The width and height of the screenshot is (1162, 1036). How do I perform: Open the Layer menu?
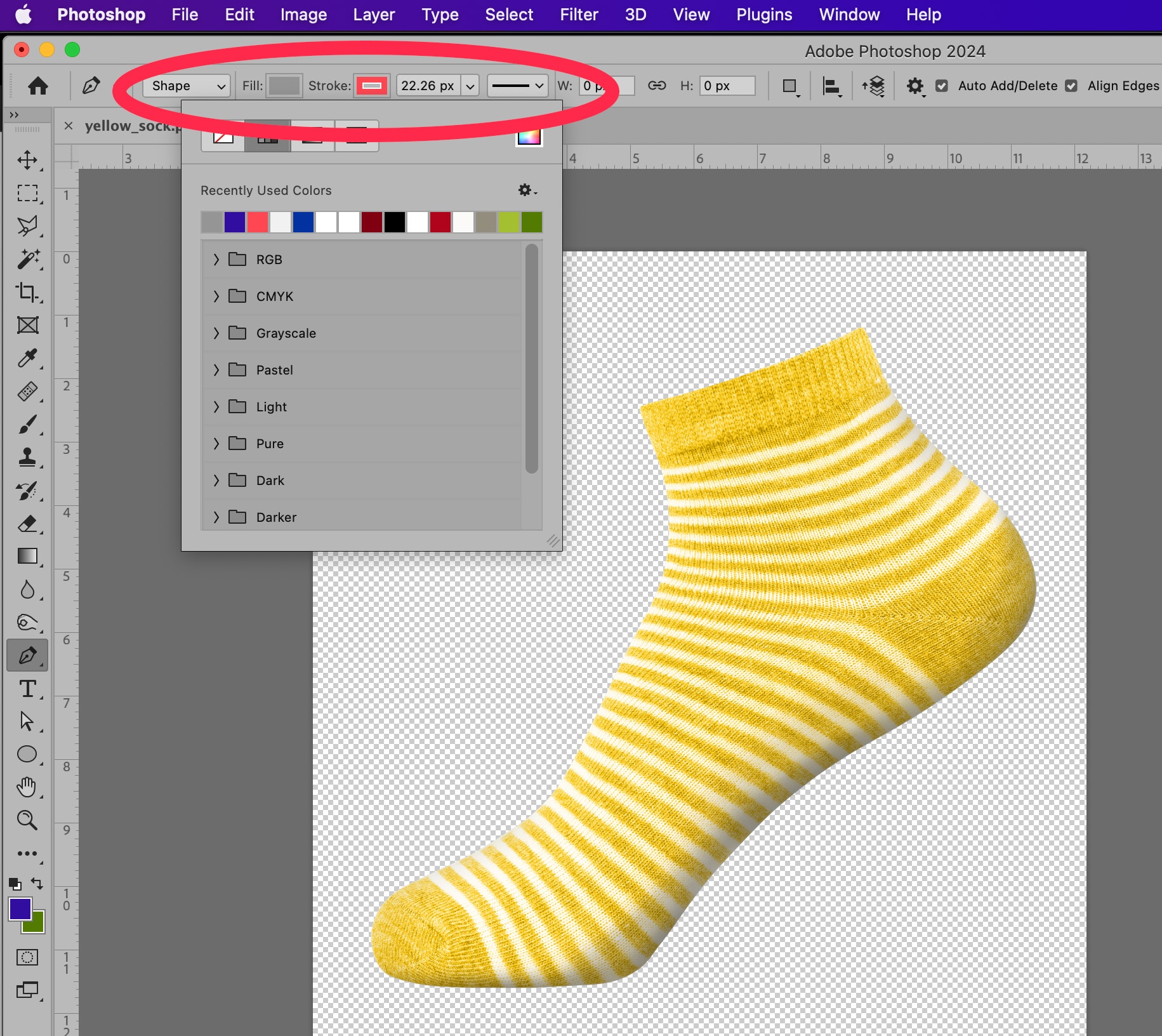pyautogui.click(x=374, y=15)
